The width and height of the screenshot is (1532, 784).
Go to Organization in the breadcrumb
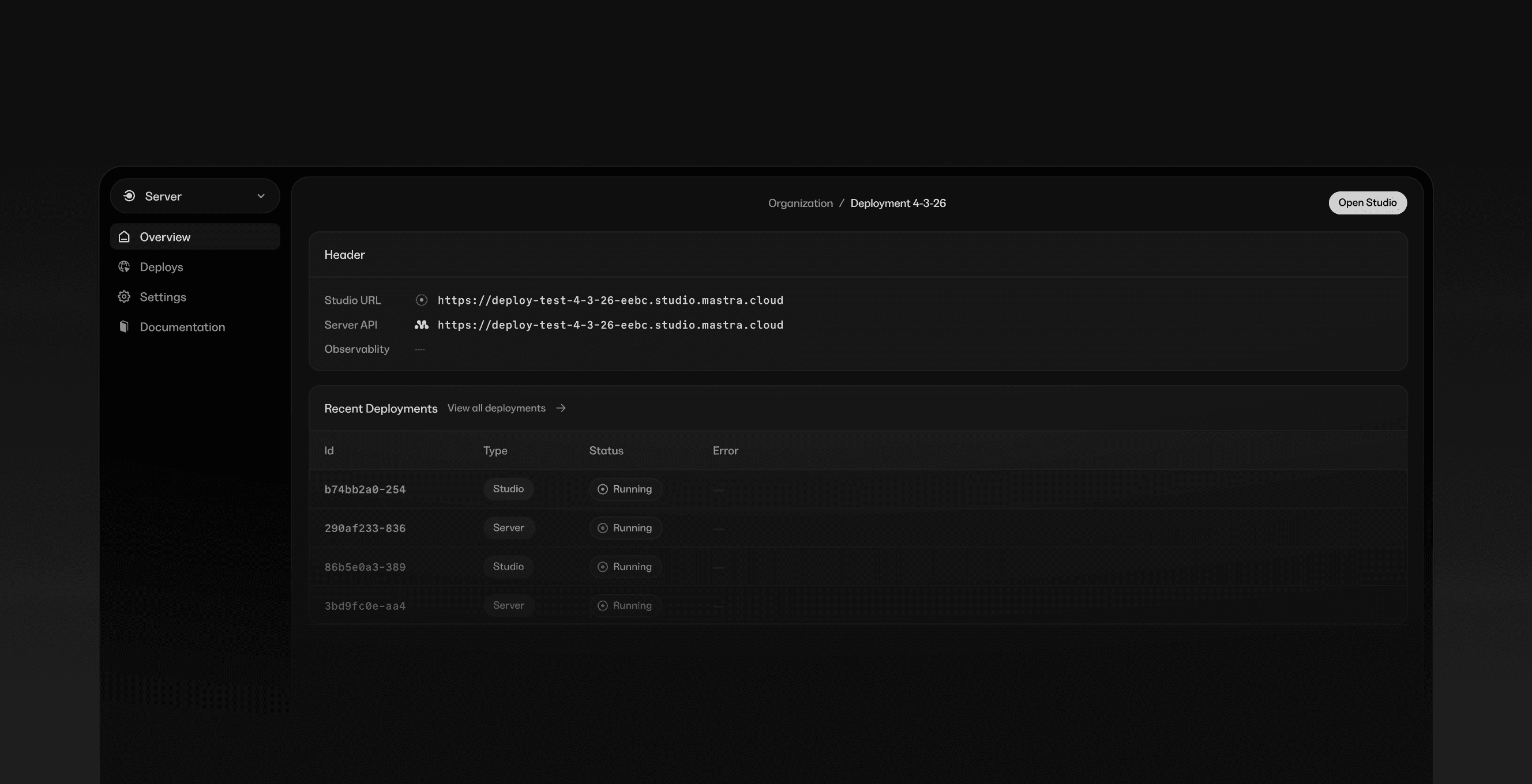[800, 203]
